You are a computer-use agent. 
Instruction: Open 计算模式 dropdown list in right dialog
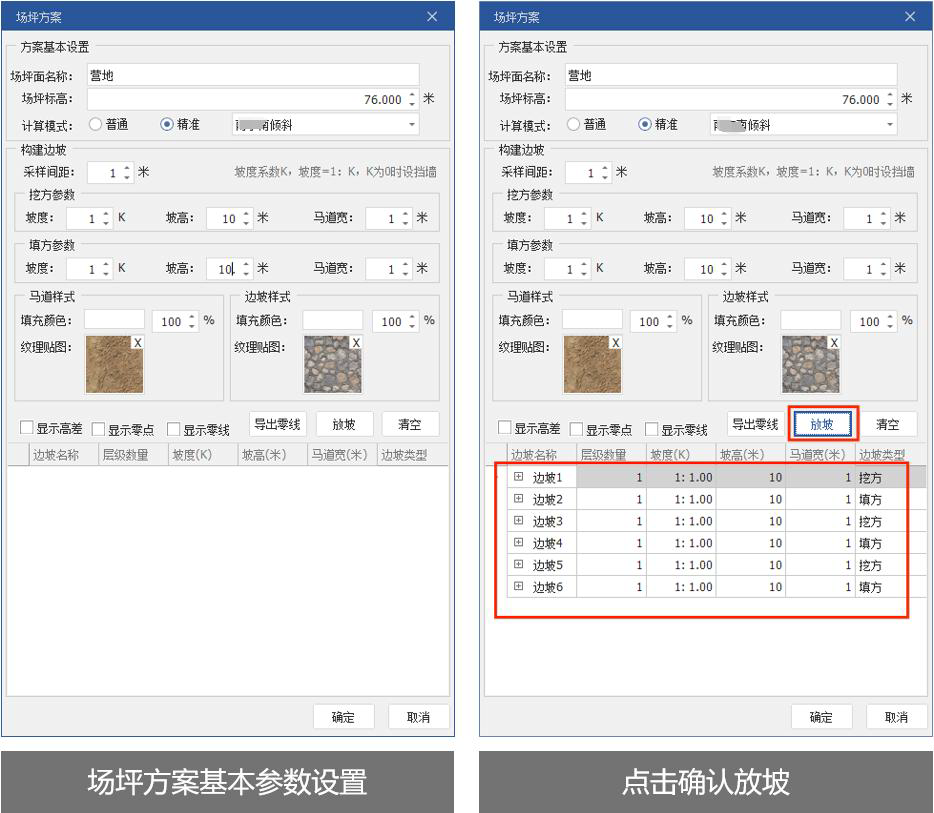pos(890,125)
